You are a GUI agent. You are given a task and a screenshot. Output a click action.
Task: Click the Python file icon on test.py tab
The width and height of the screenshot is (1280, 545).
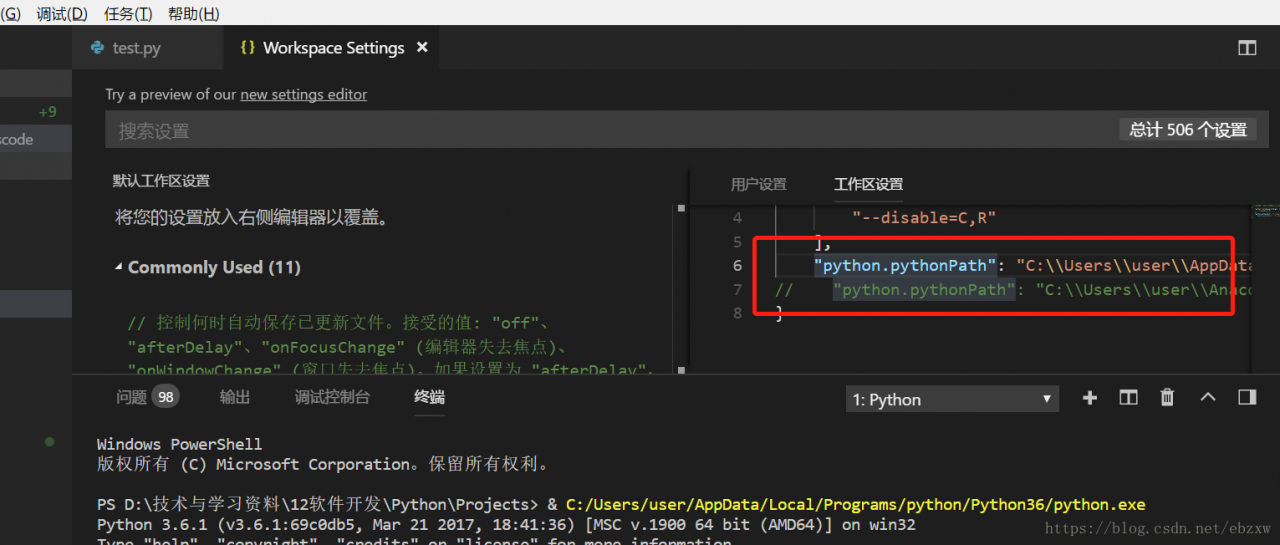coord(97,47)
